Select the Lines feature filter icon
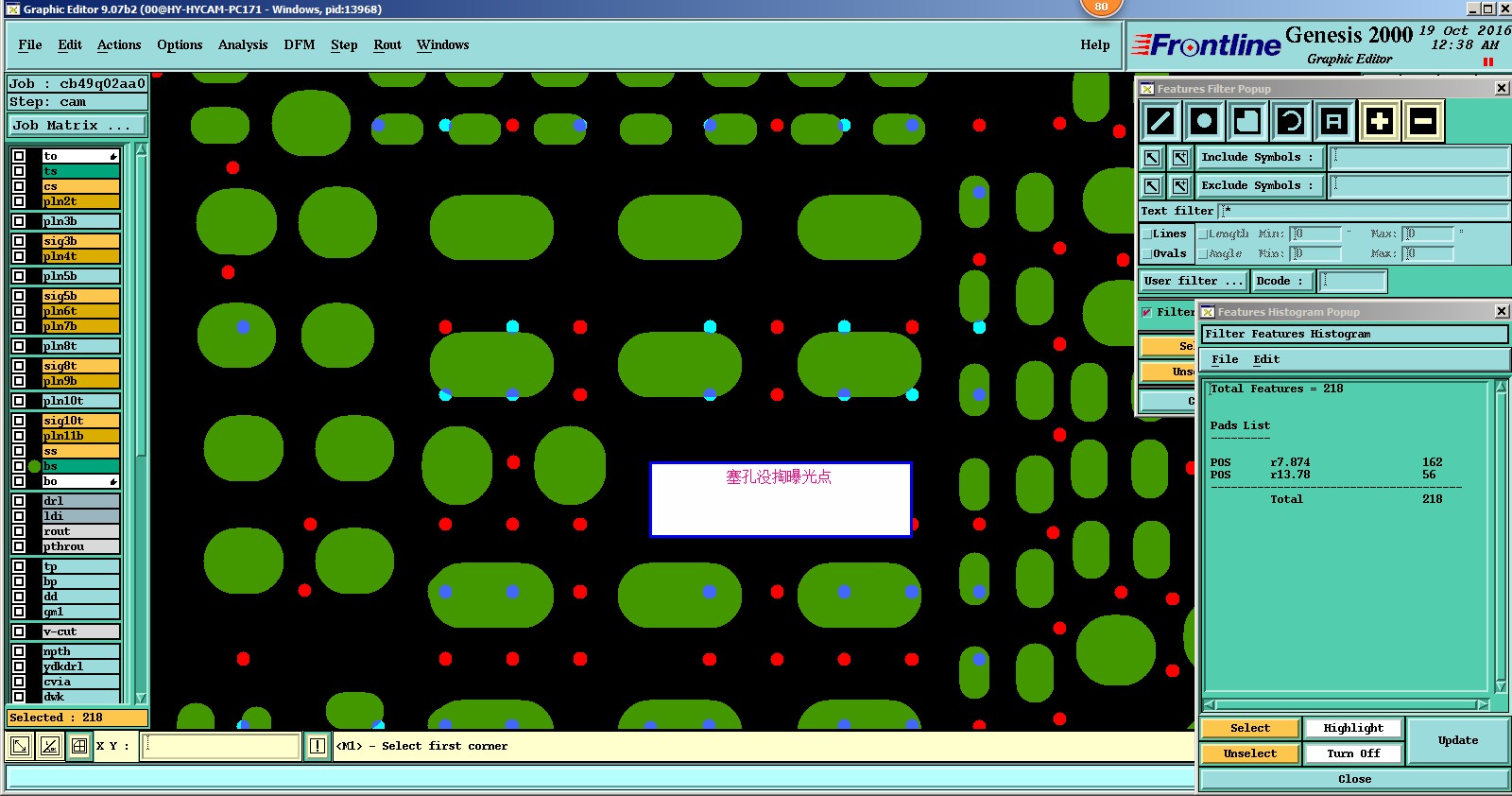The image size is (1512, 796). click(x=1160, y=121)
